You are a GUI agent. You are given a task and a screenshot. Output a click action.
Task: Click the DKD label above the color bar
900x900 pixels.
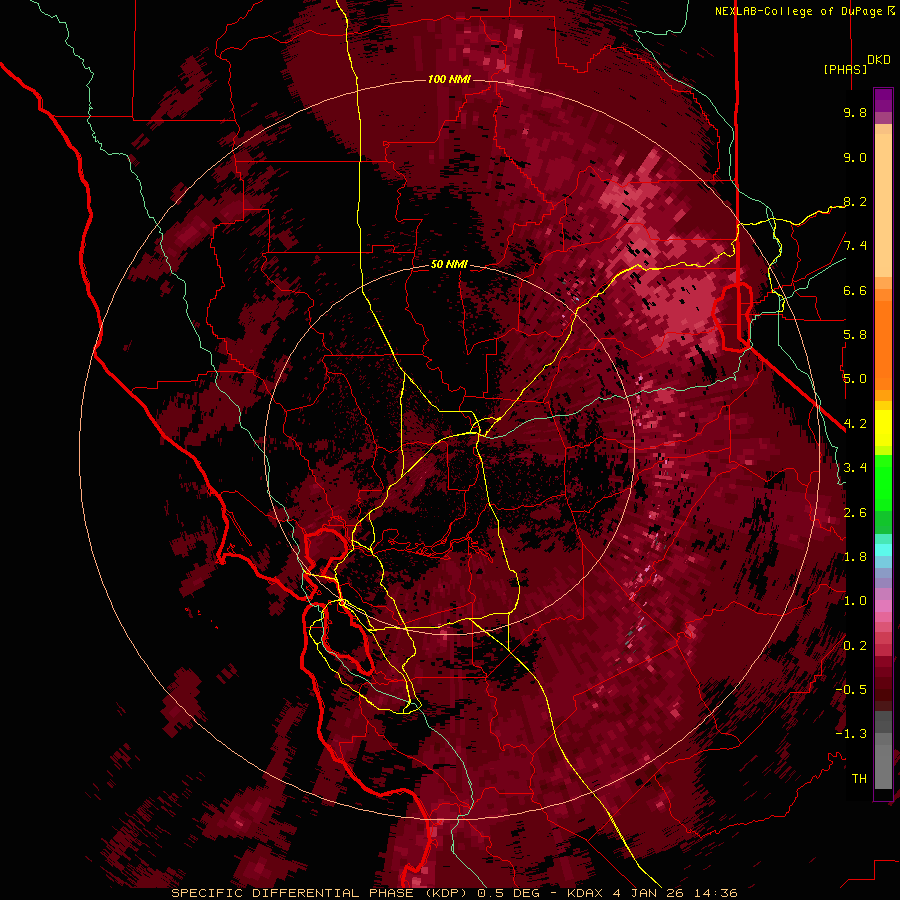pyautogui.click(x=879, y=60)
